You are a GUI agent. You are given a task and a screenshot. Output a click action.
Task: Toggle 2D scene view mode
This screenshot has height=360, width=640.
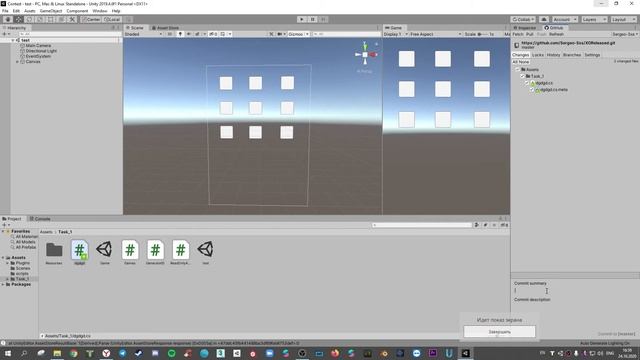[x=170, y=34]
